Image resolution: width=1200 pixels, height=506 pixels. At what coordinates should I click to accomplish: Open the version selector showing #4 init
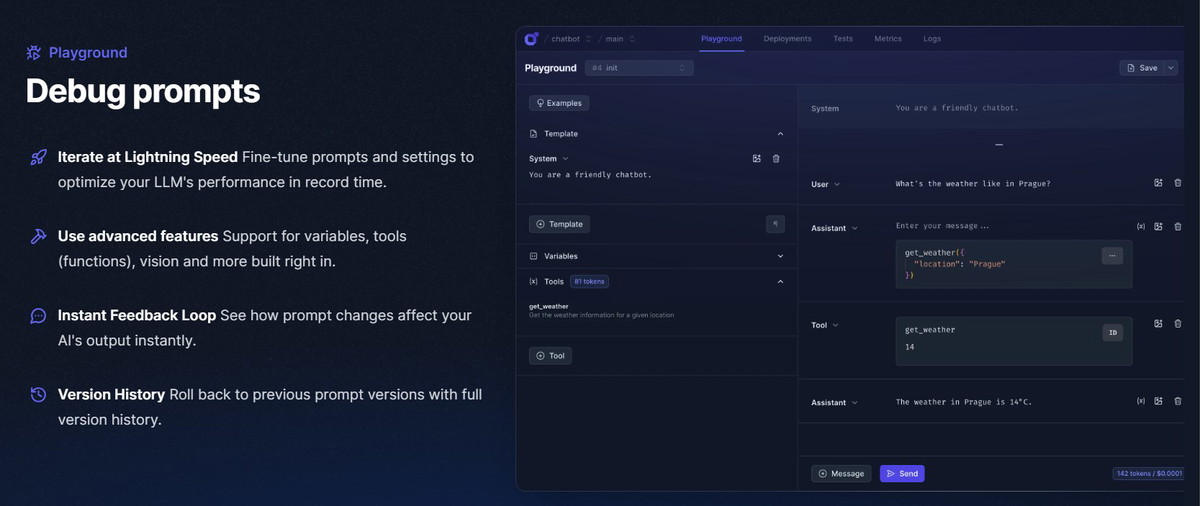pyautogui.click(x=639, y=68)
